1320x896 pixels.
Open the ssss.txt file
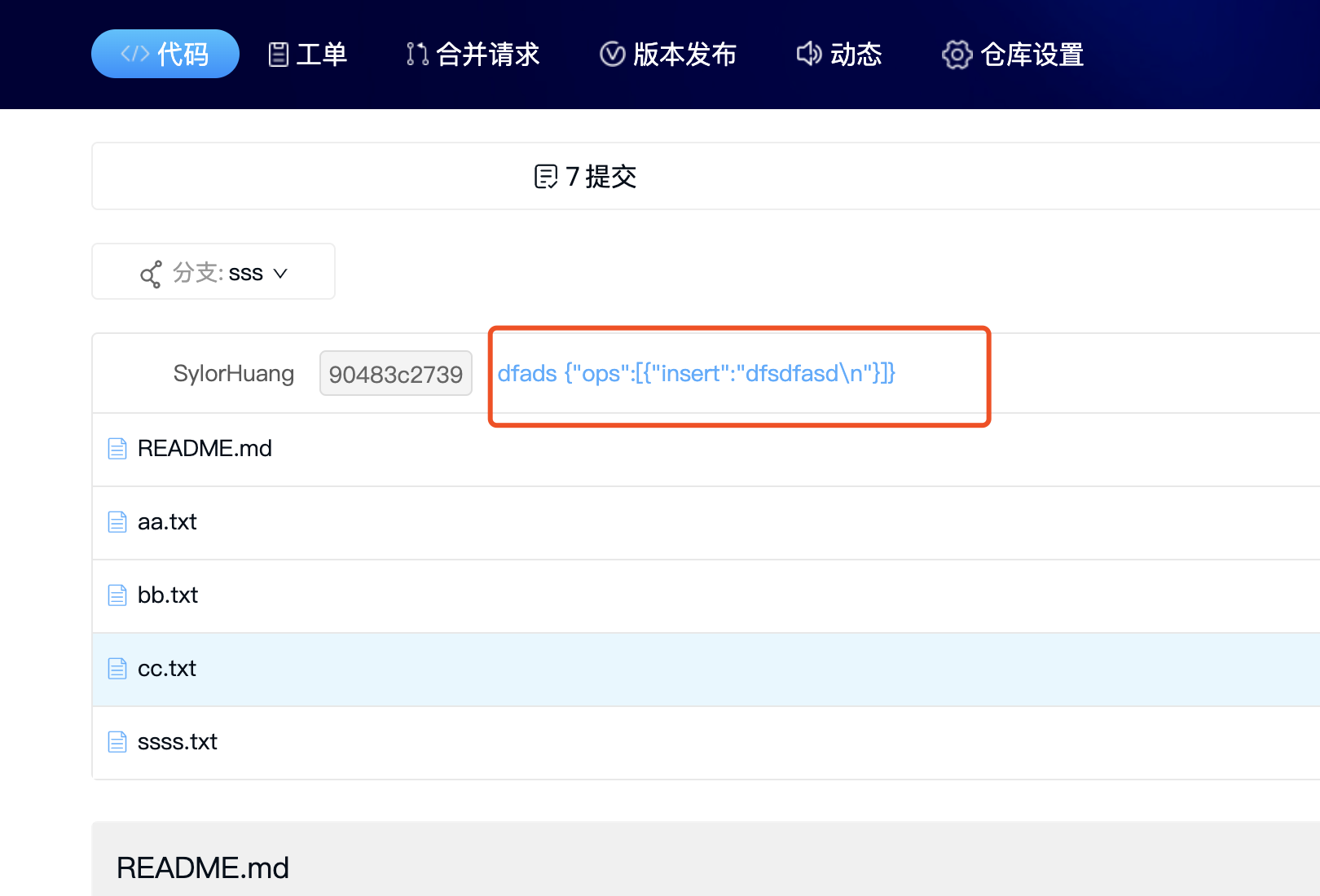click(178, 741)
